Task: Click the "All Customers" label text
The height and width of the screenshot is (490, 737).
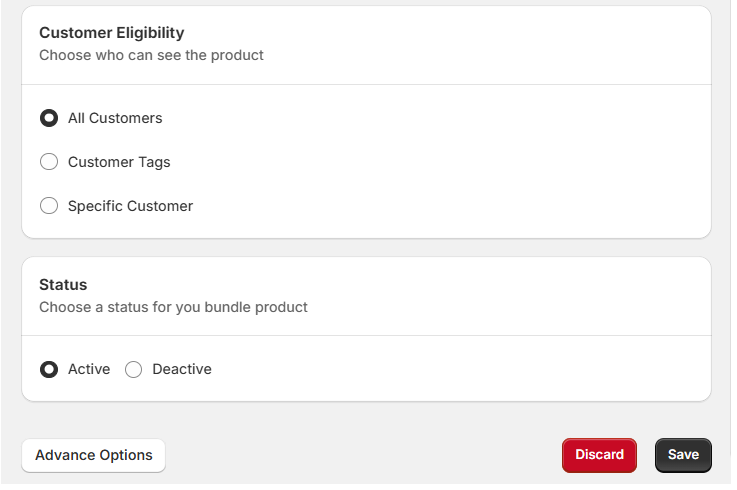Action: point(115,118)
